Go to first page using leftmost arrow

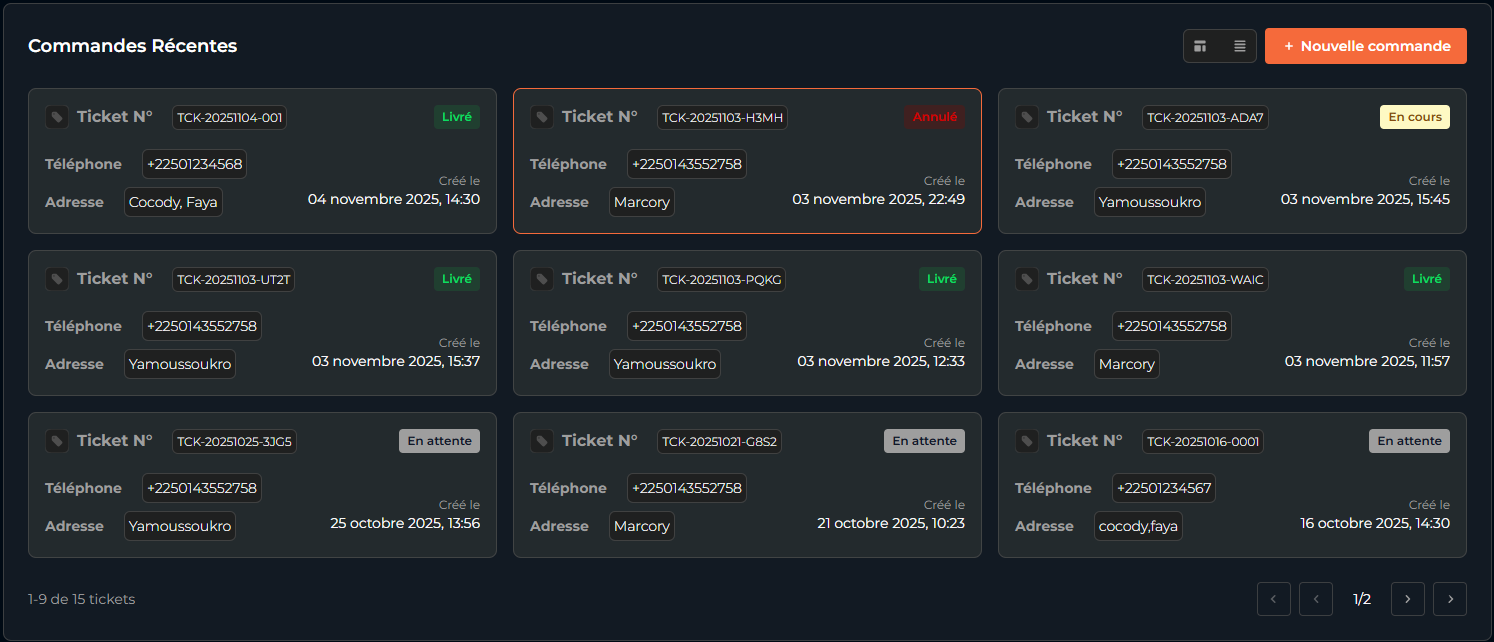(x=1273, y=599)
